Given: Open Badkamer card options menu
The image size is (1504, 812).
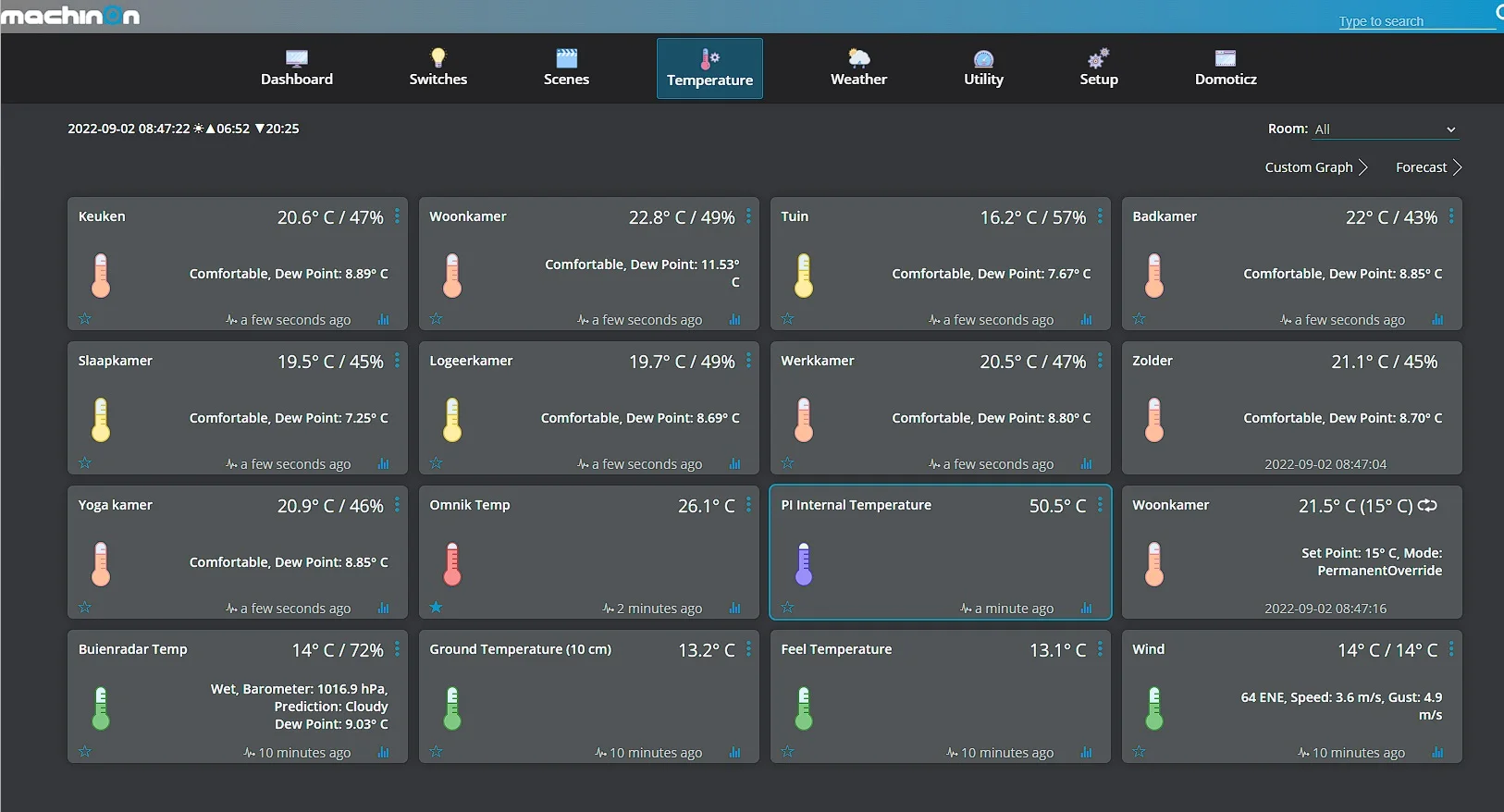Looking at the screenshot, I should 1452,216.
